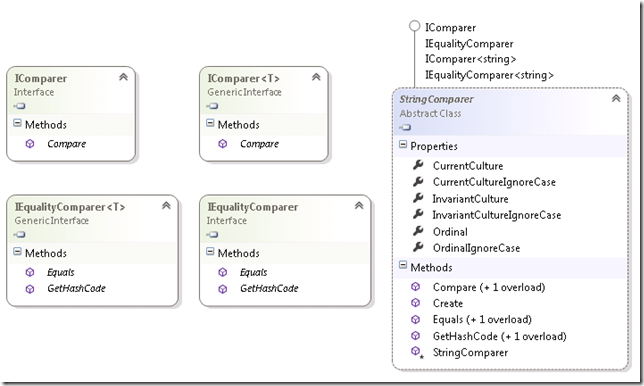Select the StringComparer class title
The image size is (644, 386).
click(x=436, y=99)
